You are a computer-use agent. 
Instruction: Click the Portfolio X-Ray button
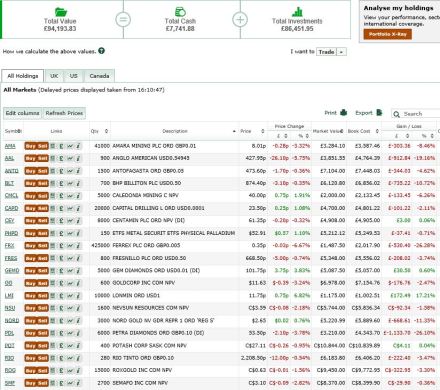(387, 34)
